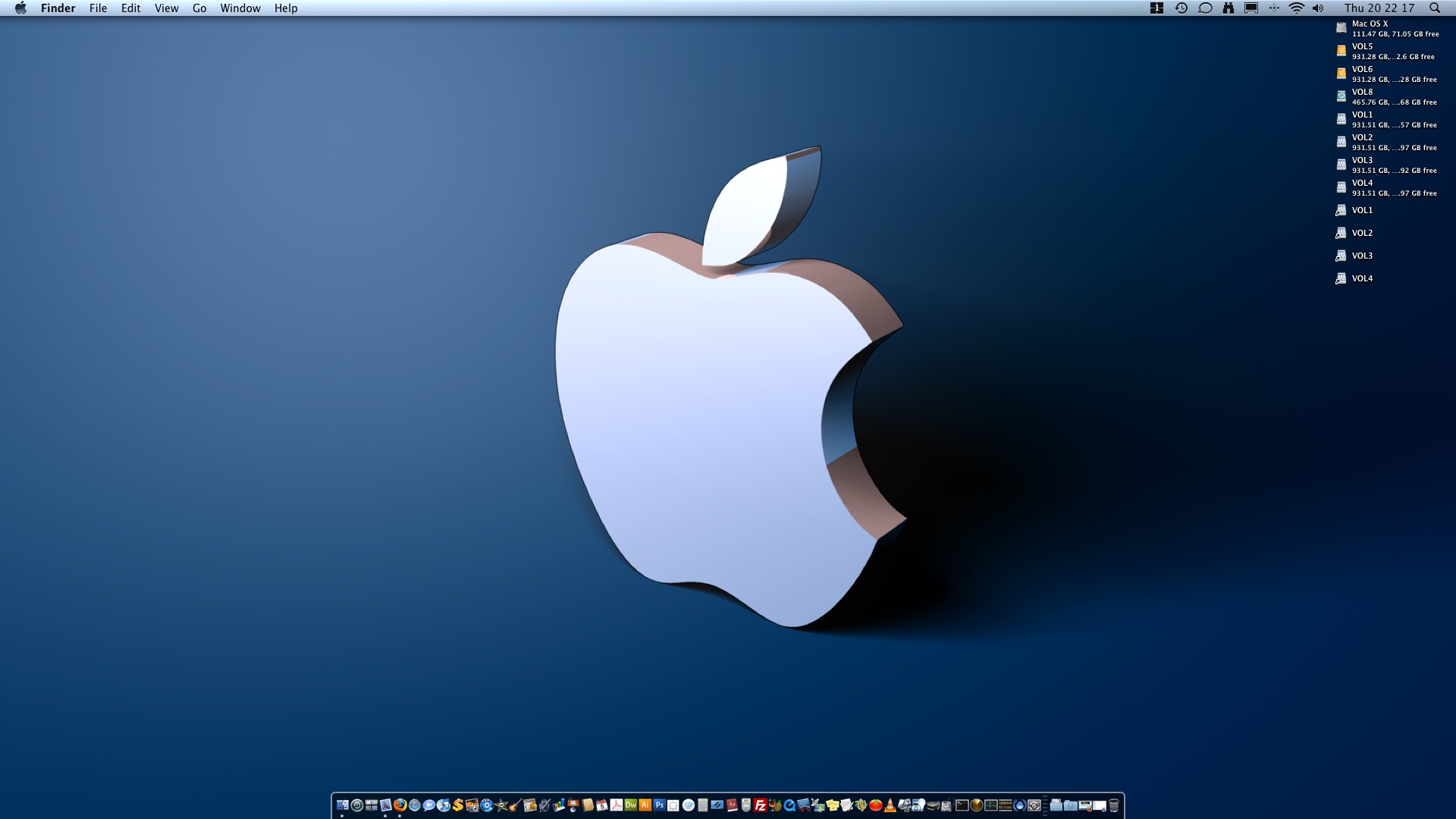Open Dreamweaver in the dock

tap(631, 805)
